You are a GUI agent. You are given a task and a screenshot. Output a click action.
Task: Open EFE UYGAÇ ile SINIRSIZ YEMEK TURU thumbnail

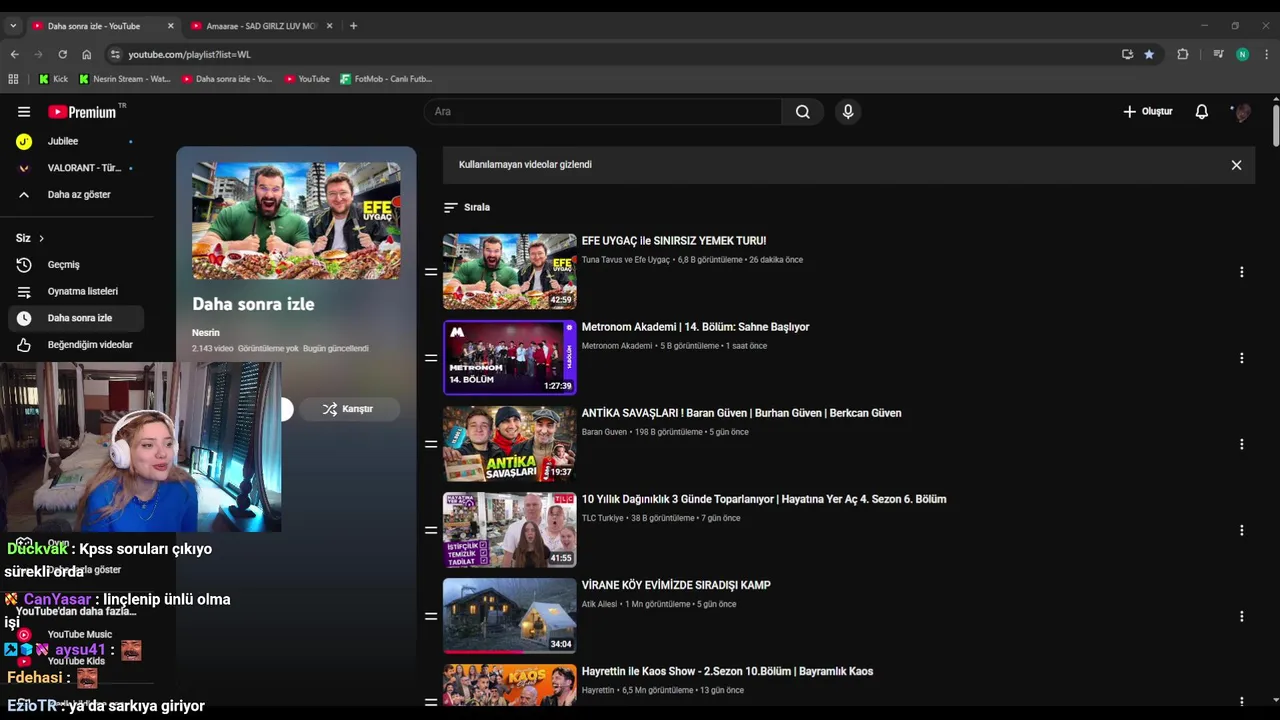click(510, 271)
